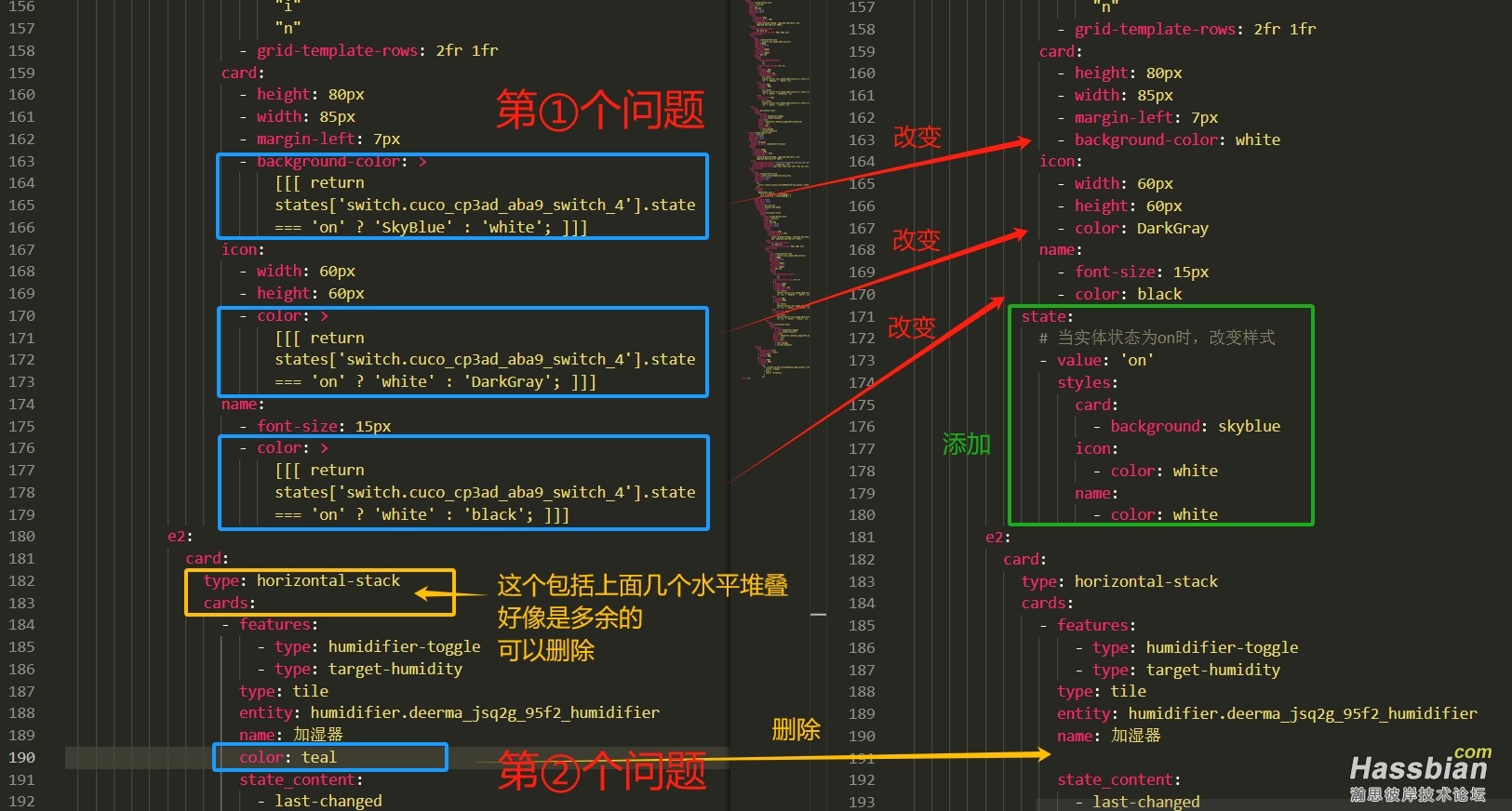The width and height of the screenshot is (1512, 811).
Task: Click 'color: white' on right line 178
Action: [x=1164, y=471]
